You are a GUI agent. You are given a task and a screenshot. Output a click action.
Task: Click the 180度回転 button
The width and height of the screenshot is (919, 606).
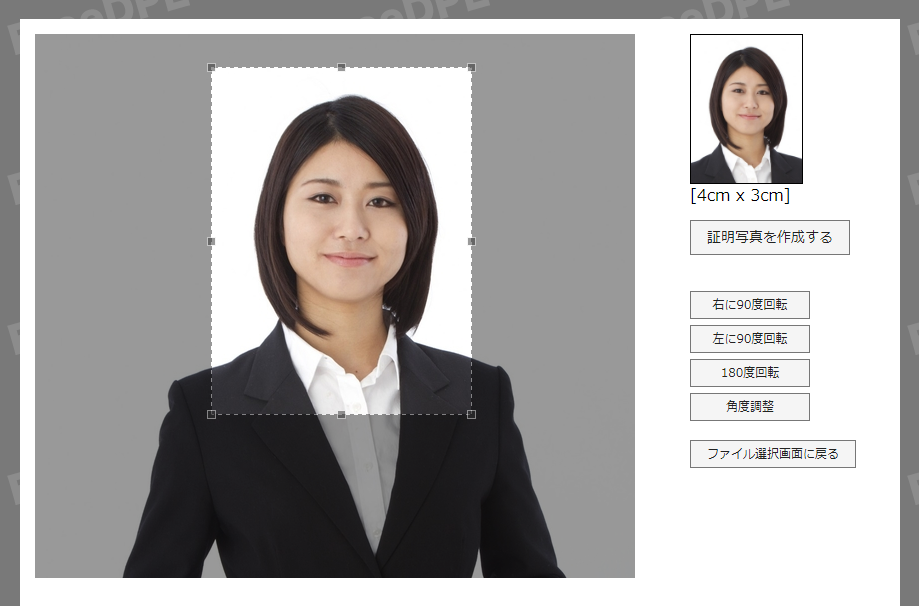coord(750,373)
